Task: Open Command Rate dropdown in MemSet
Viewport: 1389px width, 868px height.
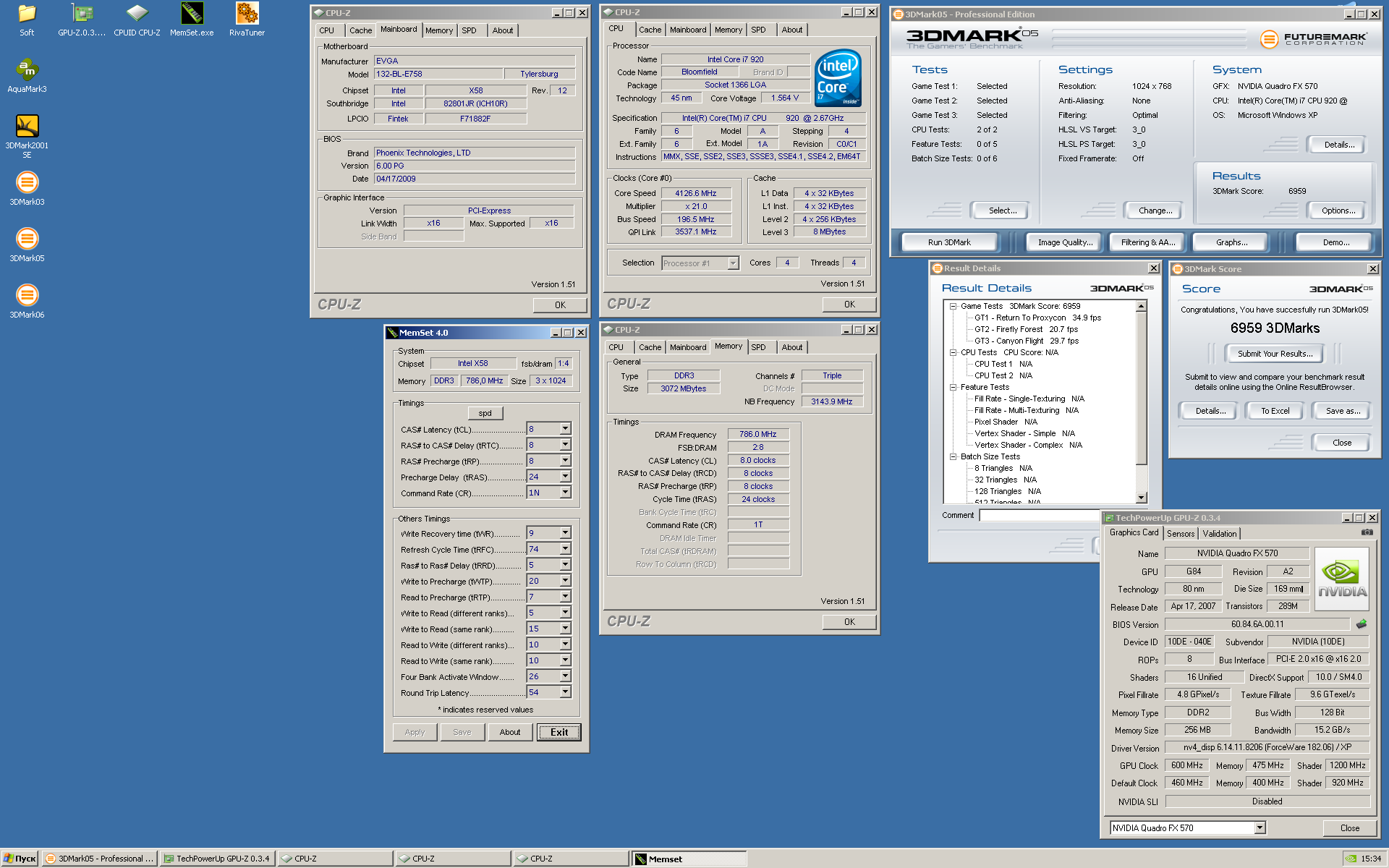Action: point(565,493)
